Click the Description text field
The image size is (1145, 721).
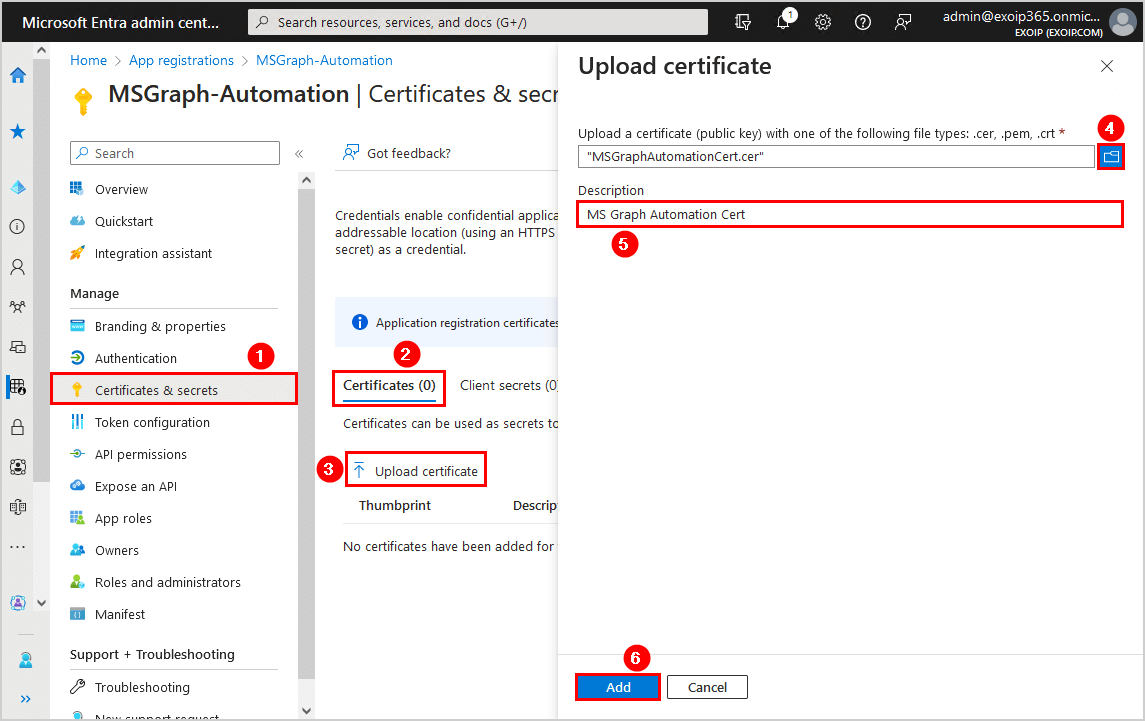(x=850, y=214)
